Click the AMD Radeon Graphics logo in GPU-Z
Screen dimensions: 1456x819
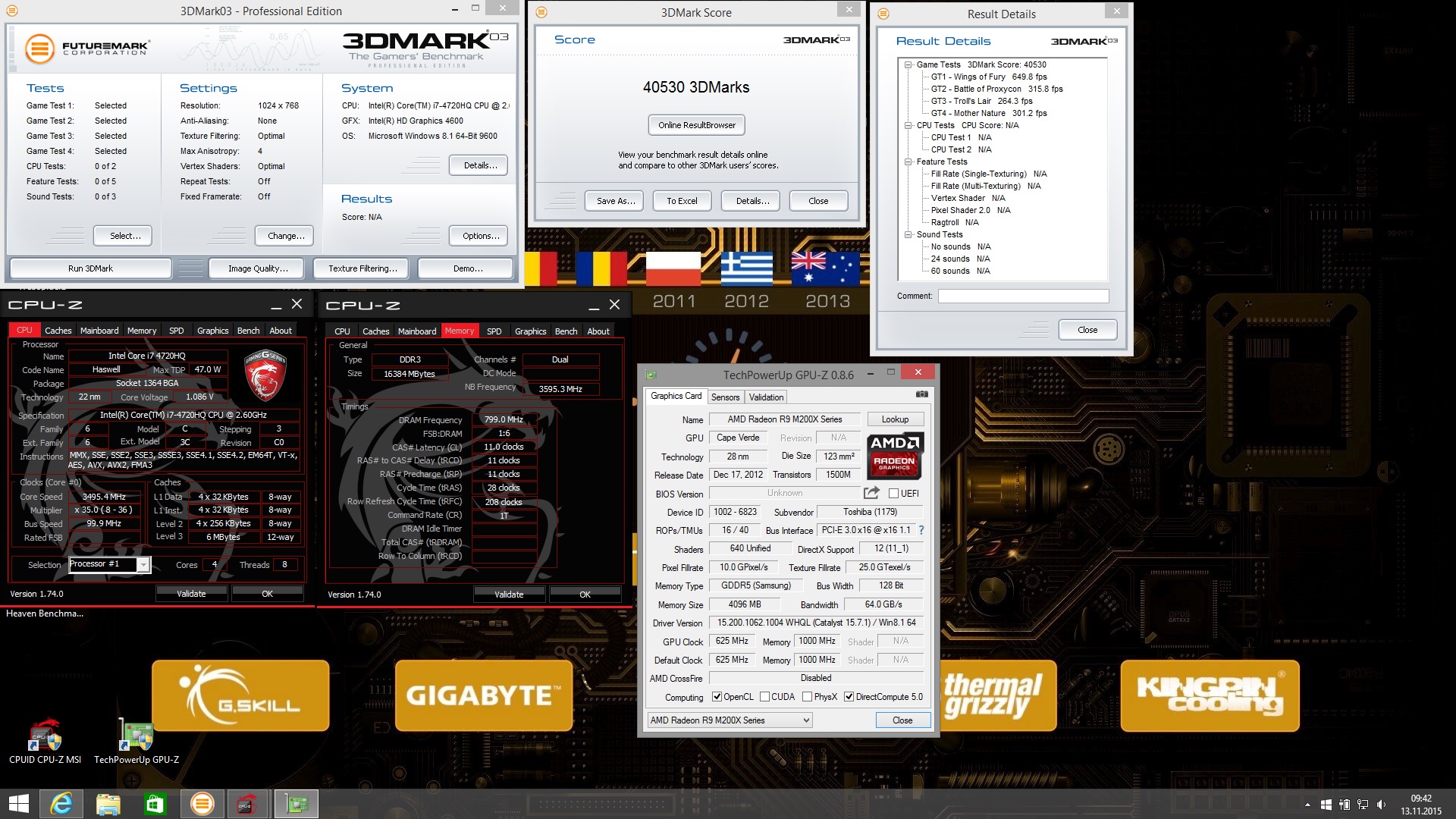point(894,456)
